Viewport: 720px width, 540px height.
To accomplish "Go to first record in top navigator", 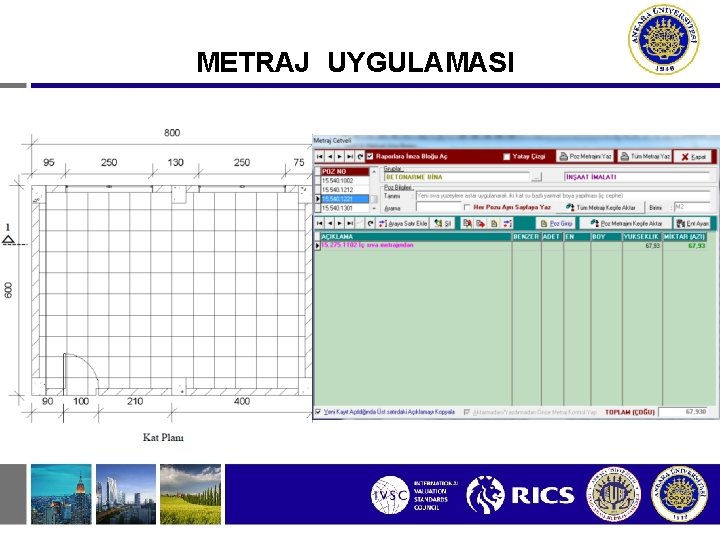I will tap(320, 157).
